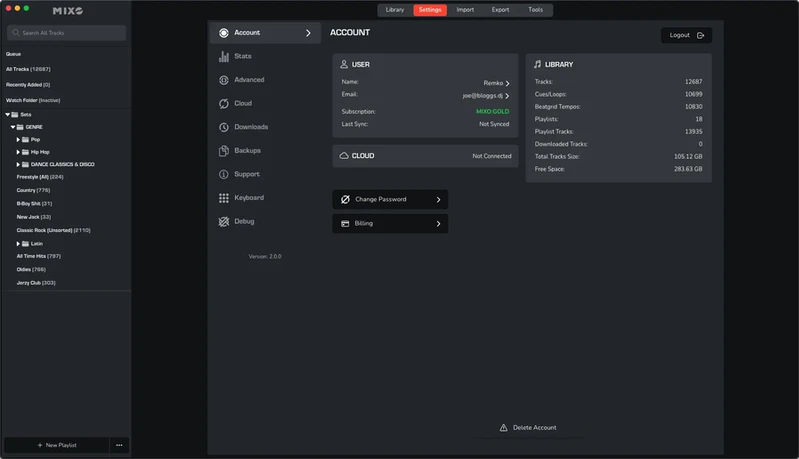This screenshot has width=799, height=459.
Task: Open the Oldies playlist
Action: tap(31, 269)
